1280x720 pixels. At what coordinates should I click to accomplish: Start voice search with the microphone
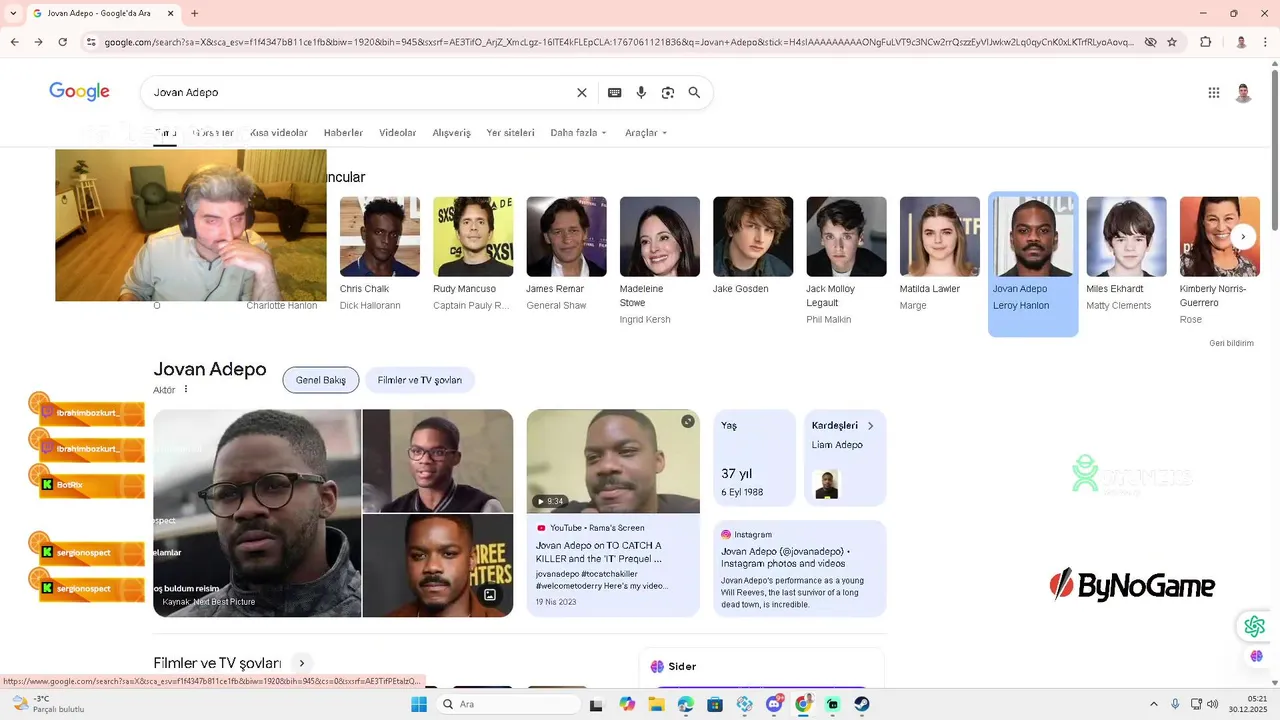641,92
